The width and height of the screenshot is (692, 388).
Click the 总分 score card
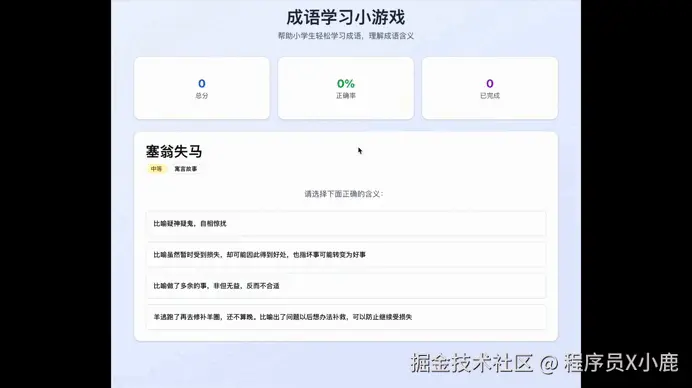(x=202, y=88)
